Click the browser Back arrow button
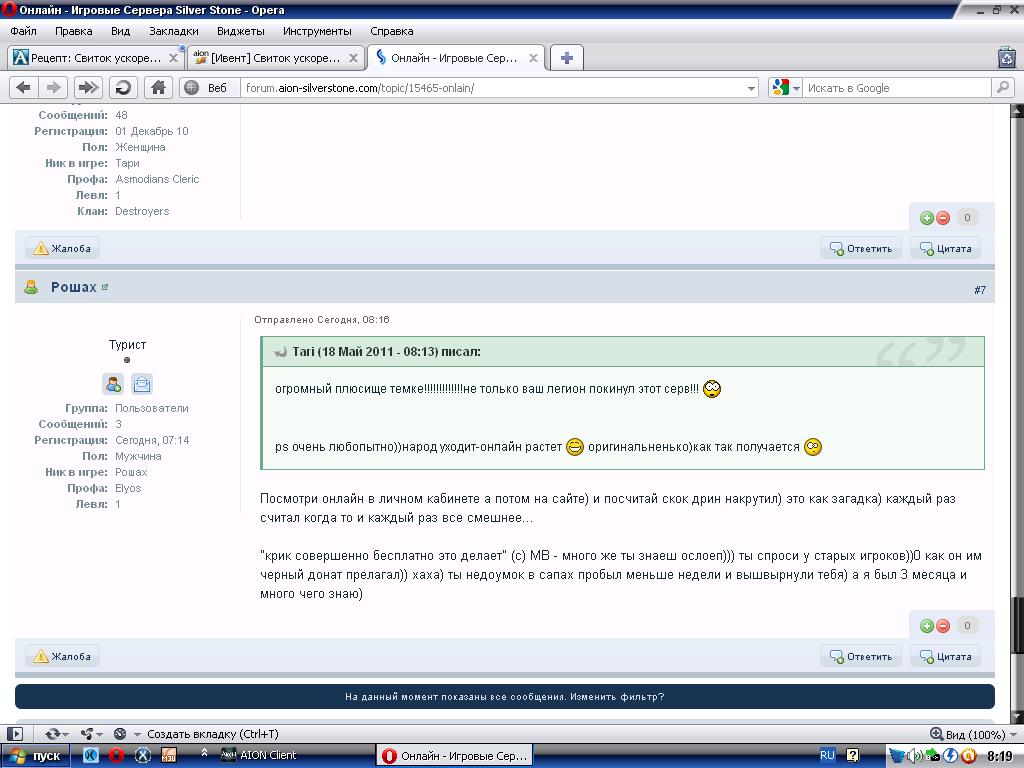Image resolution: width=1024 pixels, height=768 pixels. click(x=23, y=88)
